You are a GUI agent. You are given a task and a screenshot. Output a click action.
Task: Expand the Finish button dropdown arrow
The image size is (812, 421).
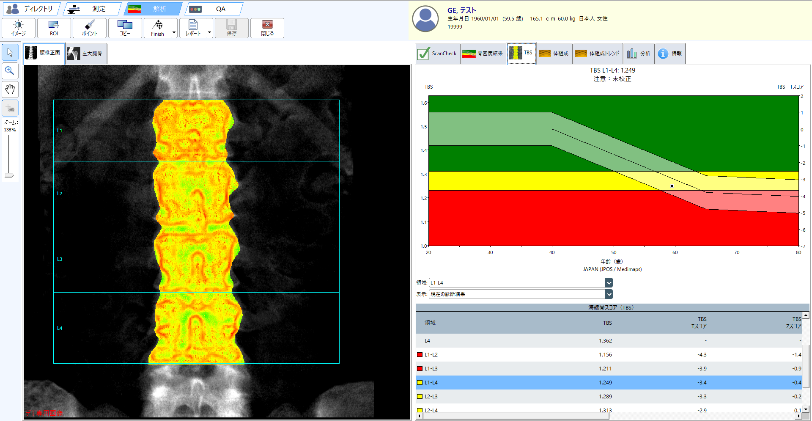tap(174, 33)
